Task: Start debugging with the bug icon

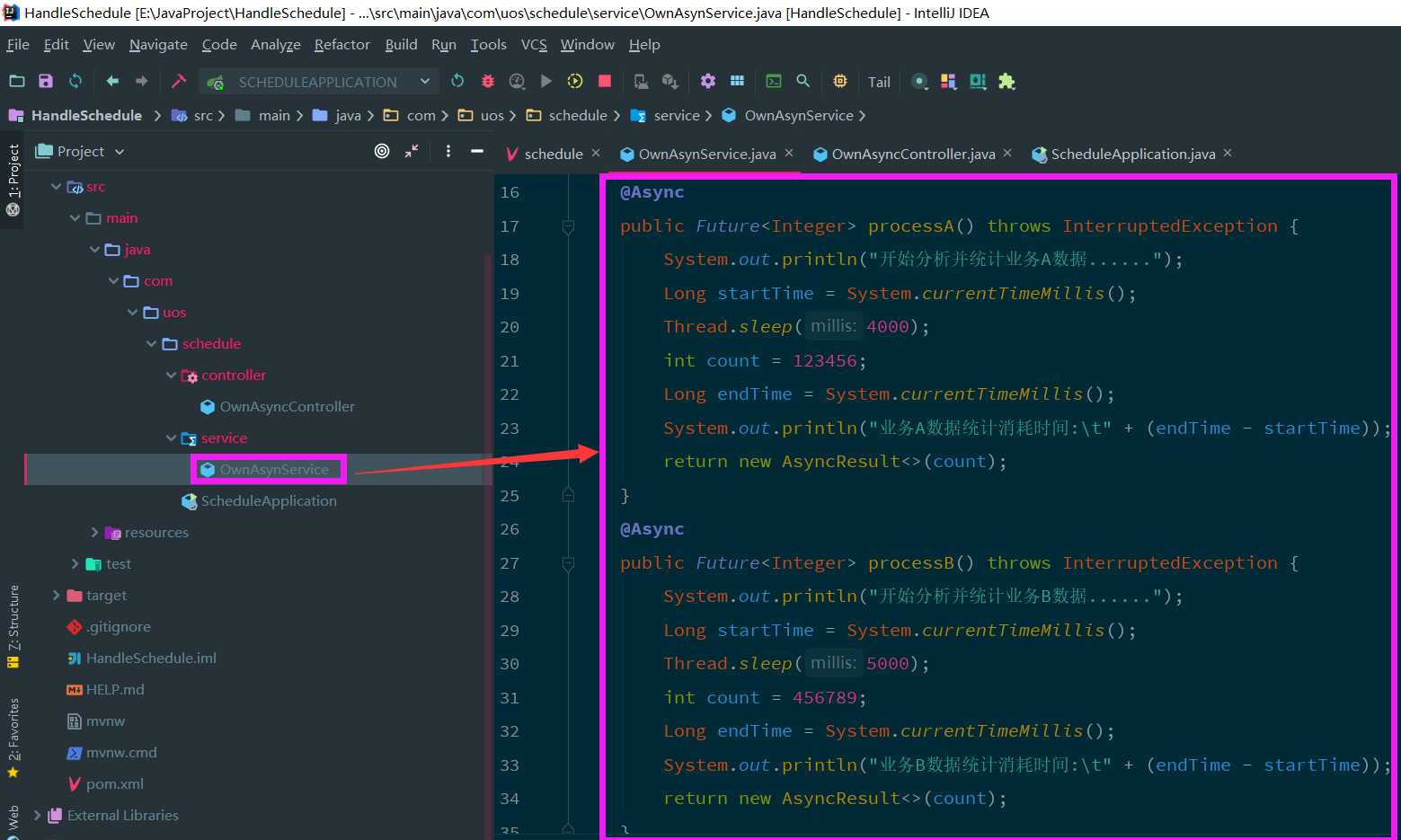Action: point(488,81)
